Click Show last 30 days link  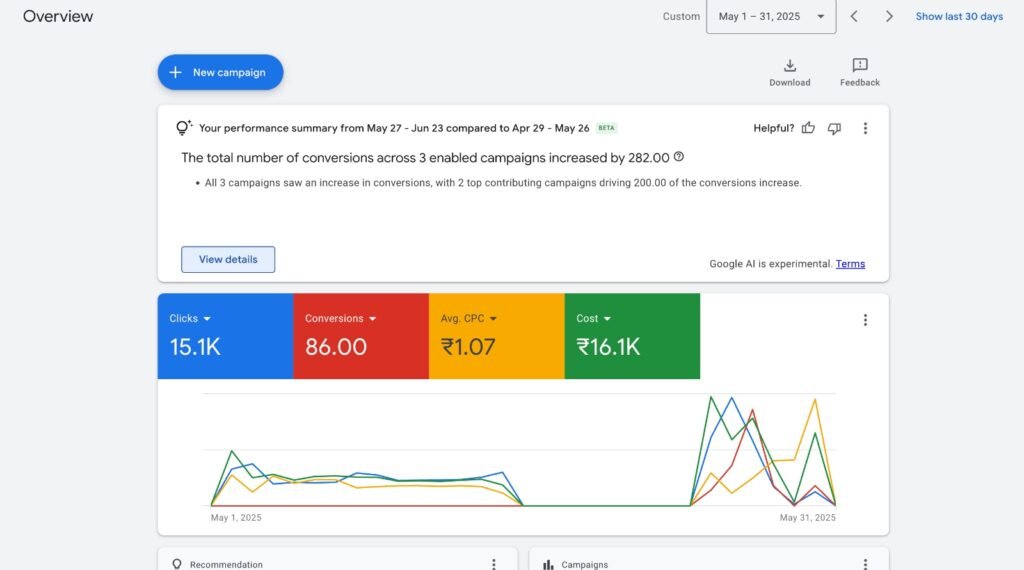959,16
